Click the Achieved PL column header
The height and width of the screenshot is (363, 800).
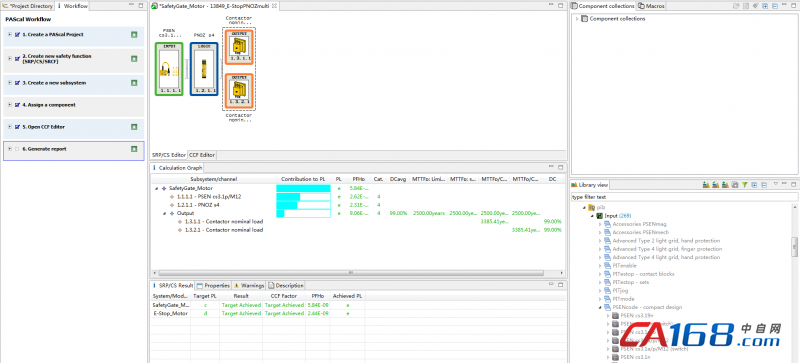tap(347, 296)
